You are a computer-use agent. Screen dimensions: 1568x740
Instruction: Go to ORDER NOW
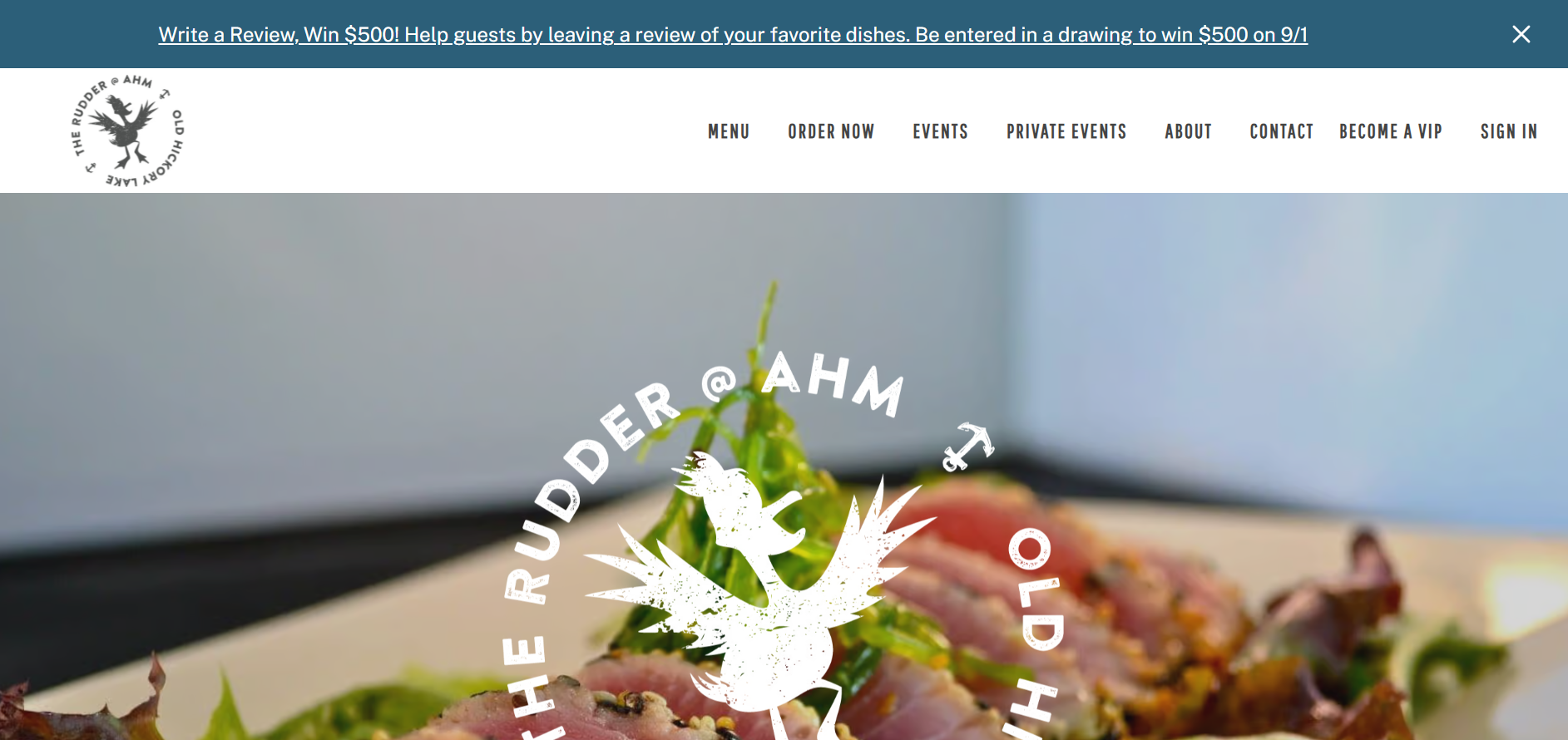click(831, 131)
